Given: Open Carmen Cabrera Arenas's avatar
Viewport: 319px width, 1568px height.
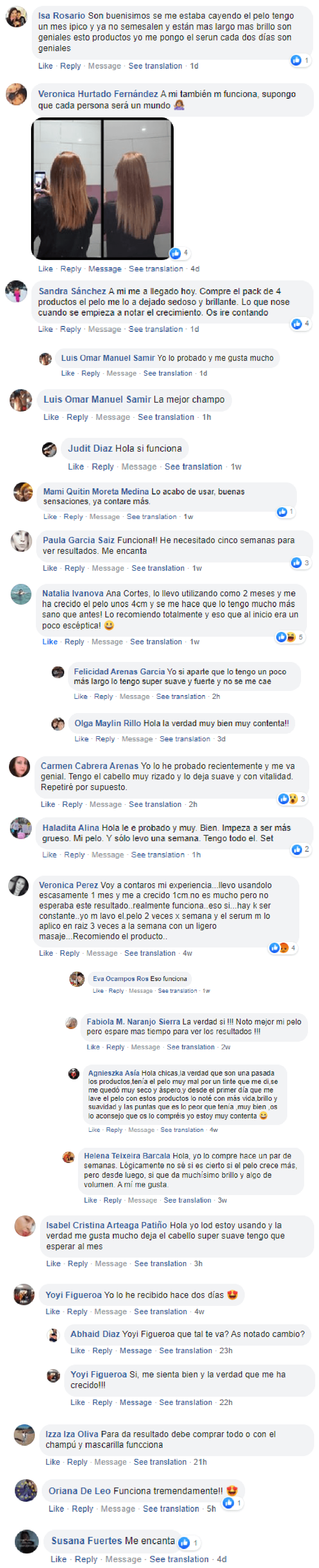Looking at the screenshot, I should tap(19, 766).
